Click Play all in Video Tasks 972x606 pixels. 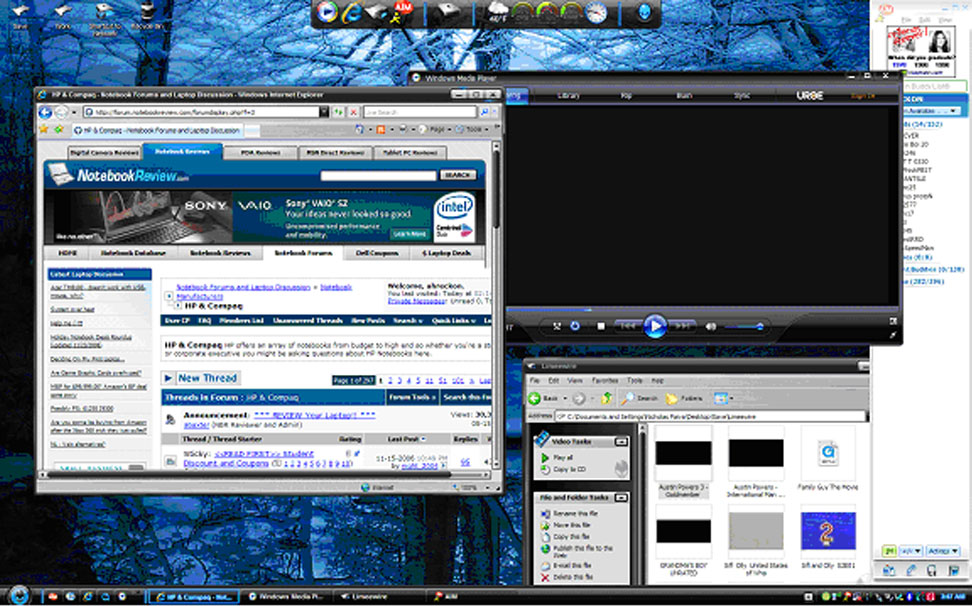[x=557, y=457]
